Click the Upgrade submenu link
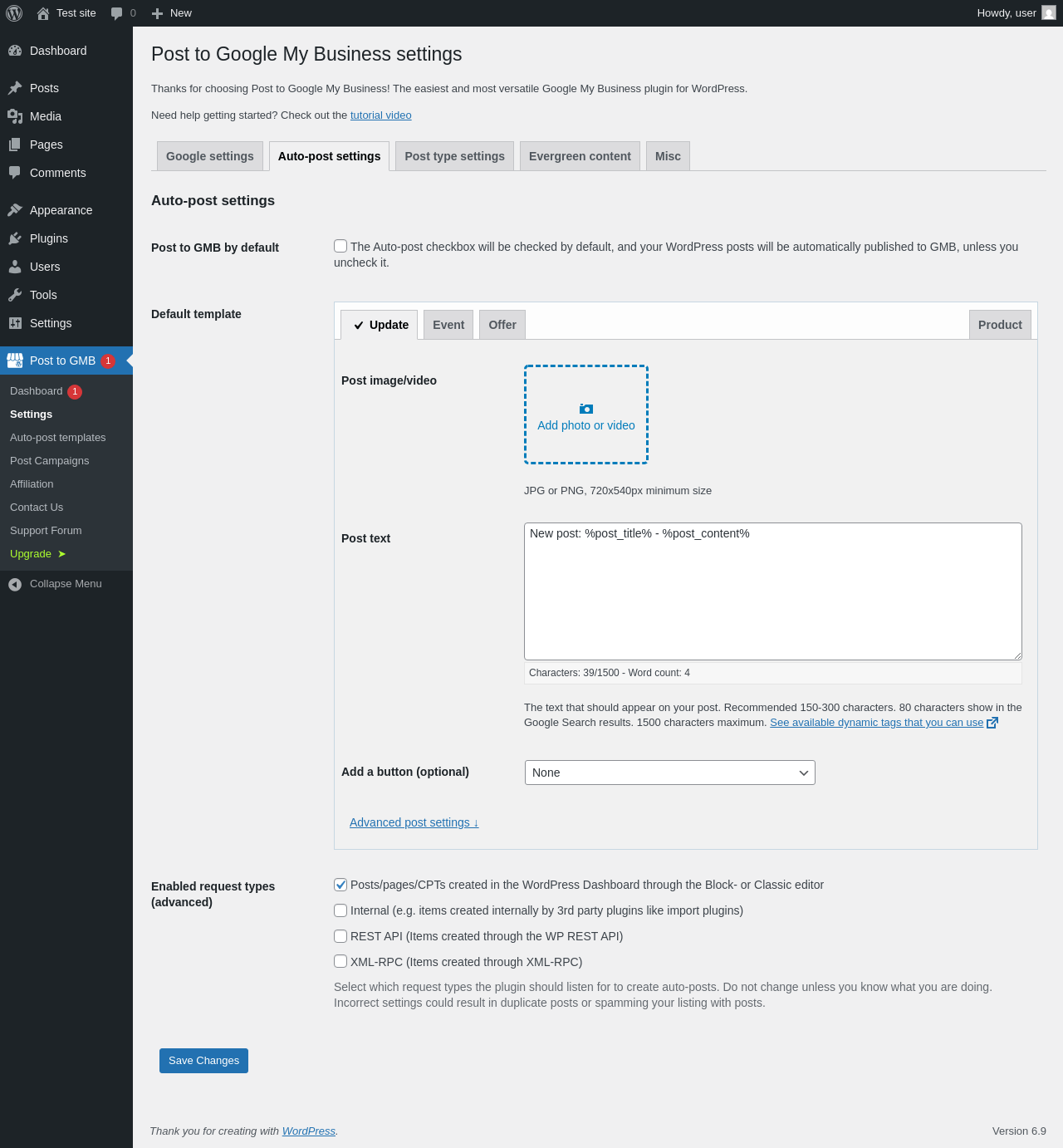This screenshot has height=1148, width=1063. [x=31, y=554]
